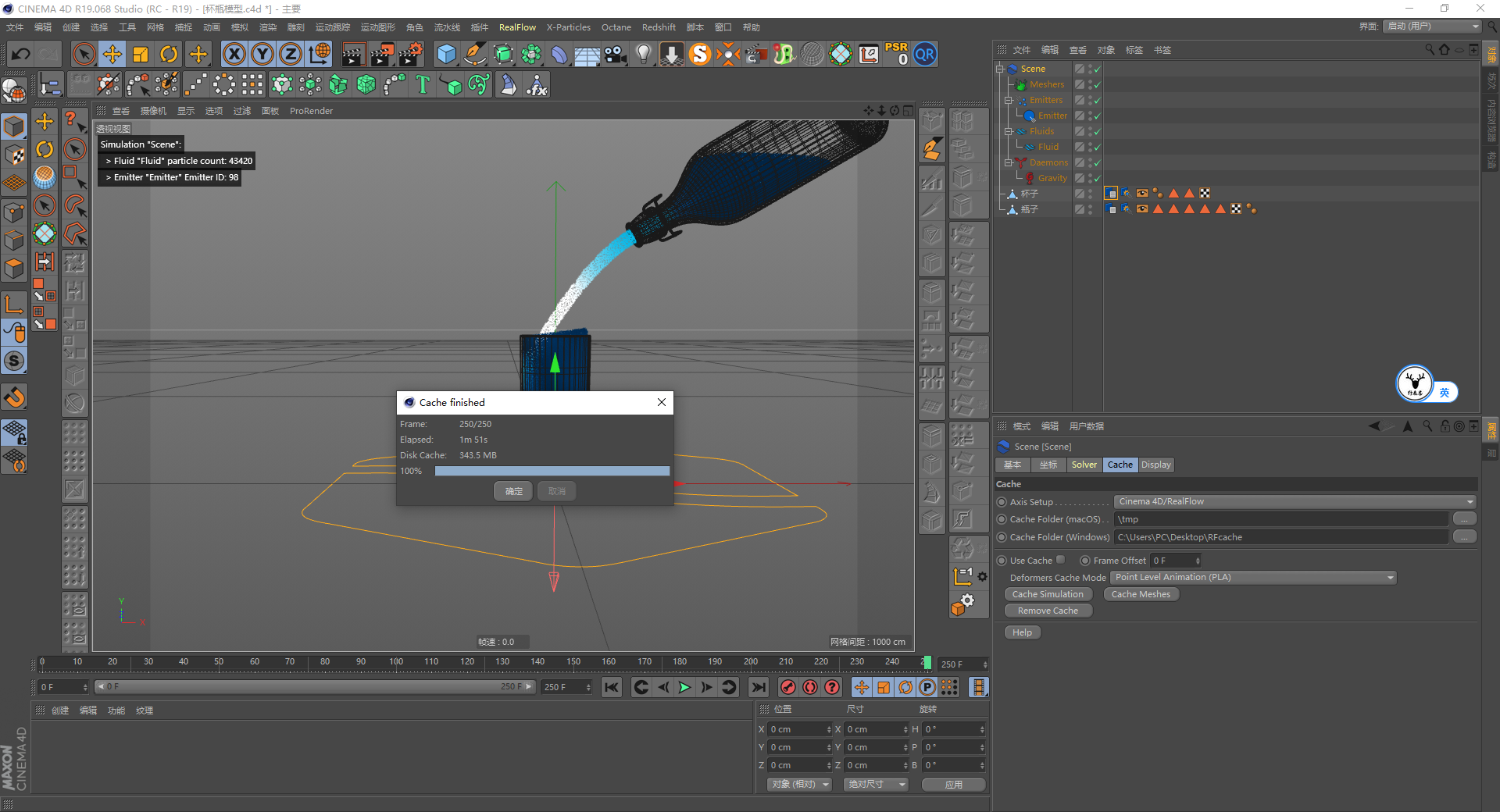Screen dimensions: 1500x812
Task: Click the PSR reset icon
Action: (x=896, y=55)
